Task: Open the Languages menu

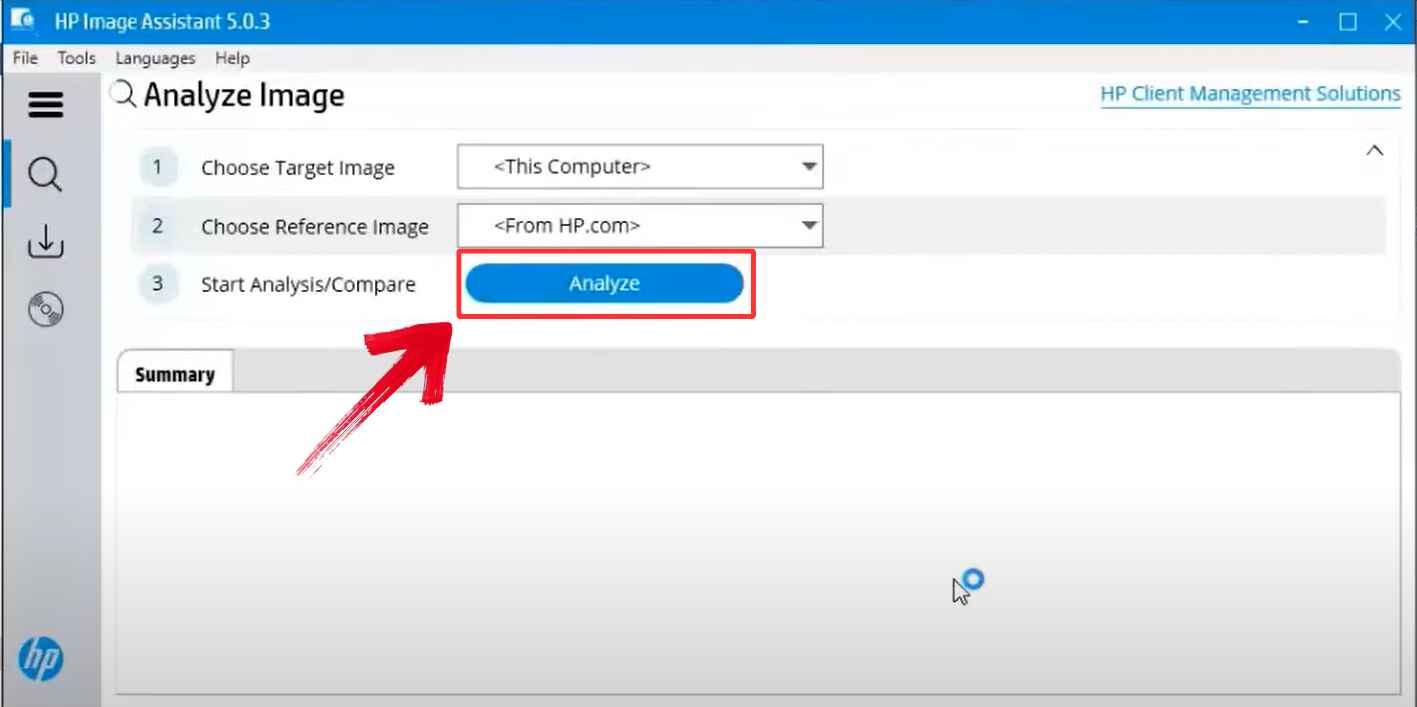Action: point(155,58)
